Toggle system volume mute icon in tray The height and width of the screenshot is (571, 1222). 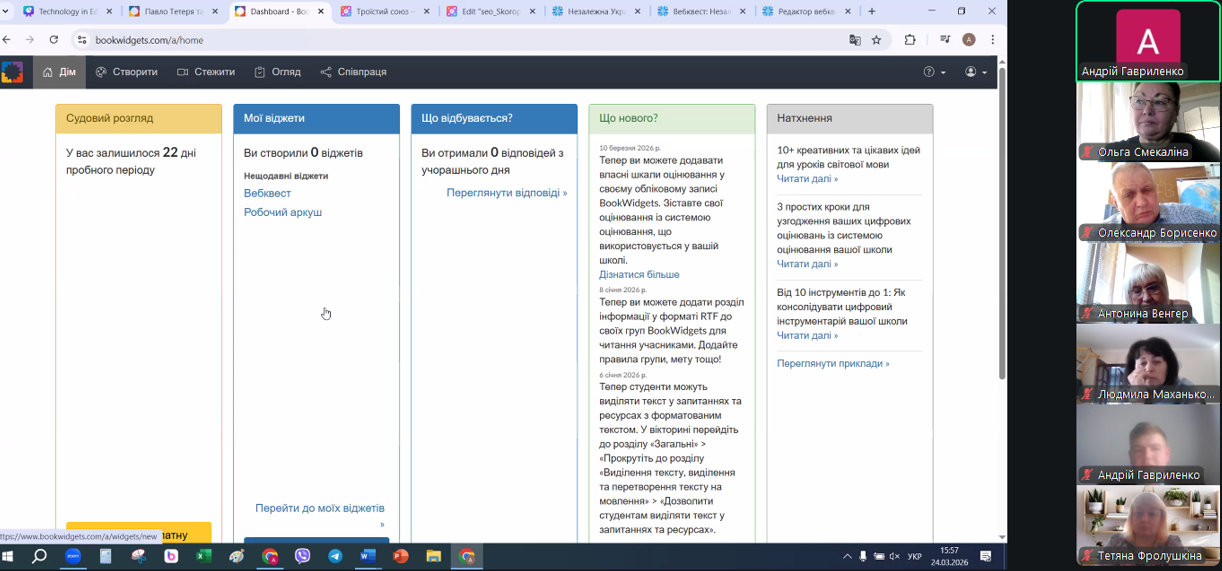[x=896, y=556]
